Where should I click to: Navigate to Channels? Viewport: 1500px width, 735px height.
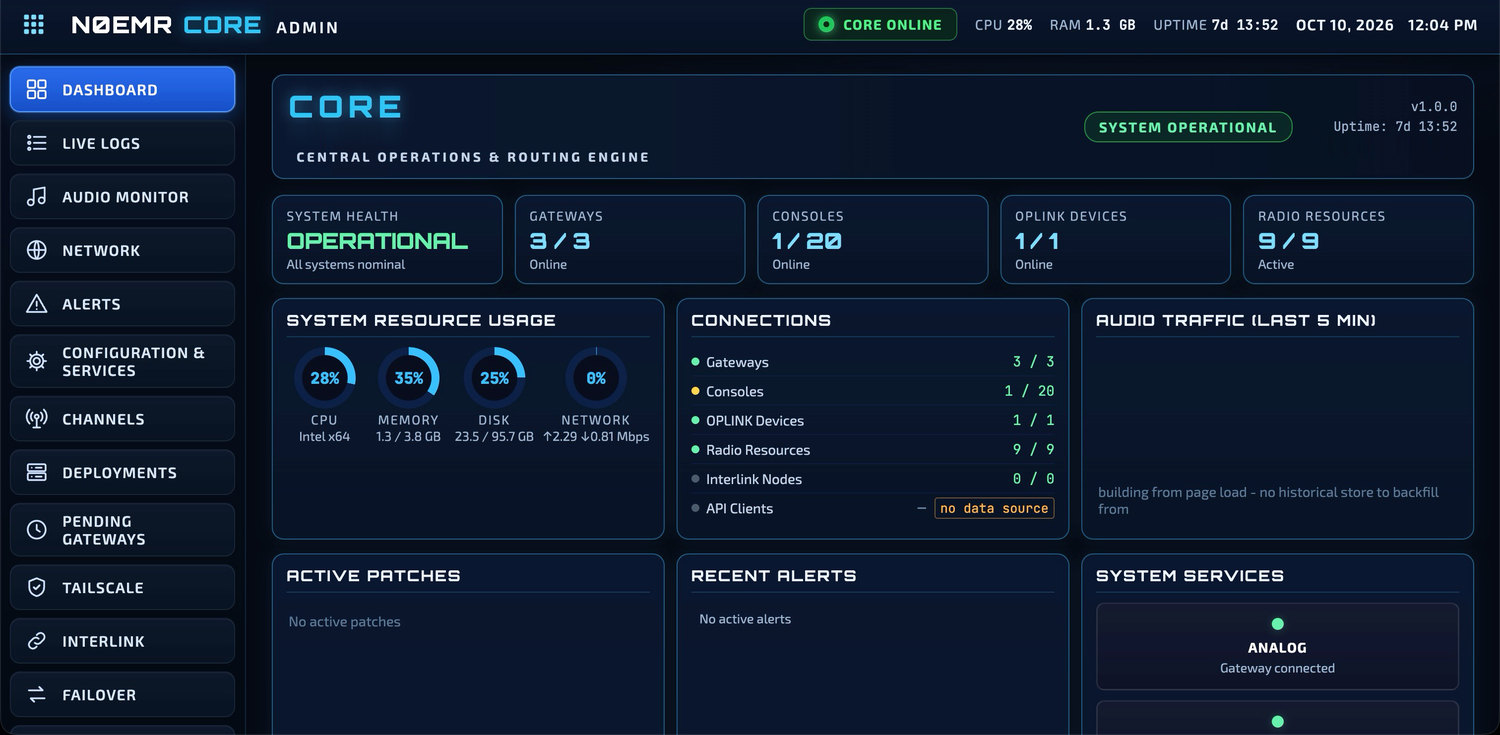pyautogui.click(x=123, y=419)
